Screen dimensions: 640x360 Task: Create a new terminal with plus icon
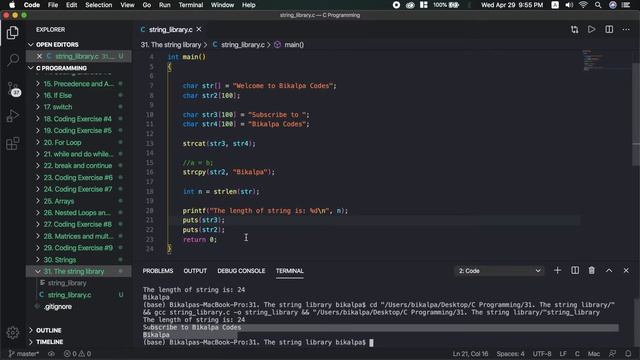(x=557, y=271)
